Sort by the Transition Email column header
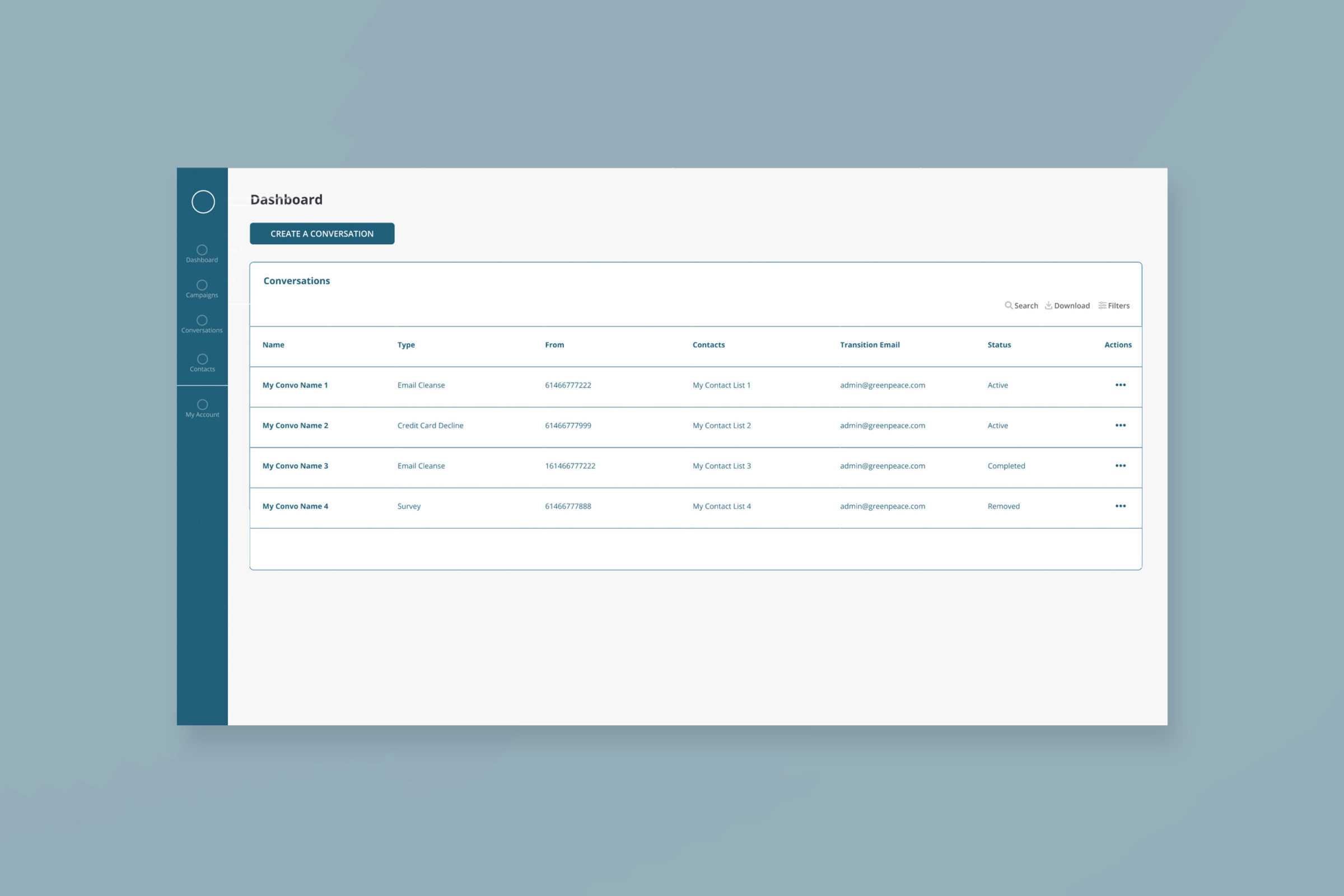 [870, 344]
